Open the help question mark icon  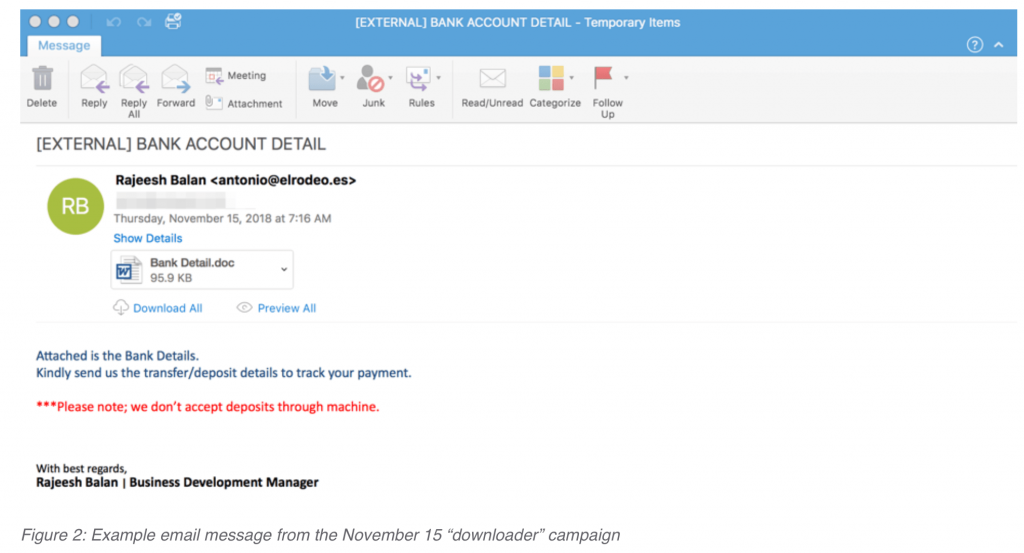[x=975, y=45]
